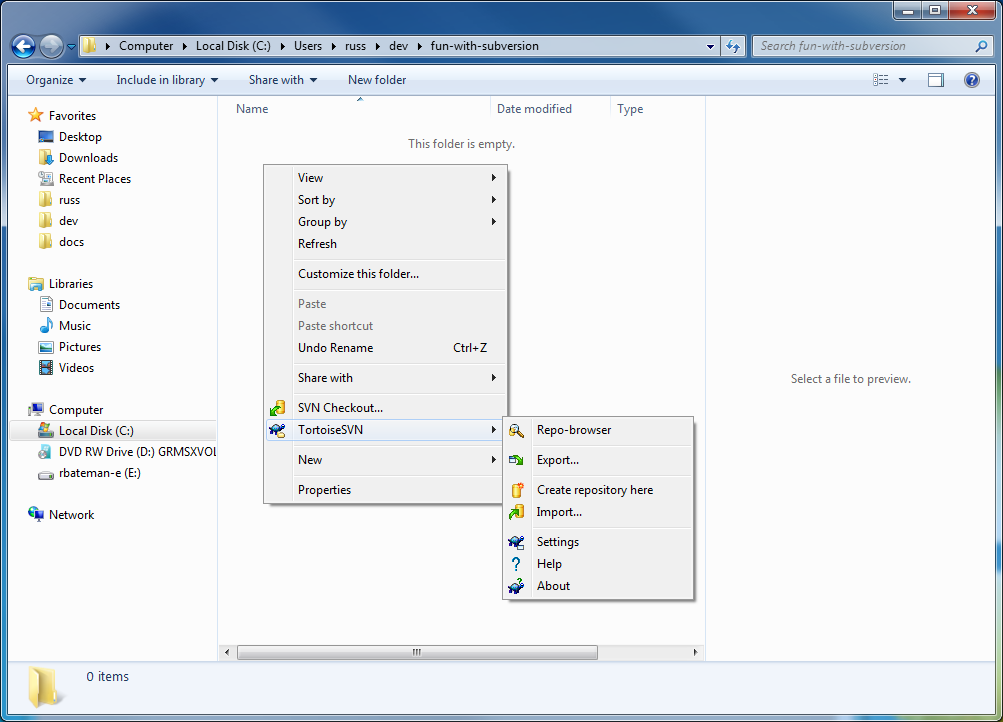Select the rbateman-e (E:) drive
Screen dimensions: 1003x722
click(x=100, y=473)
